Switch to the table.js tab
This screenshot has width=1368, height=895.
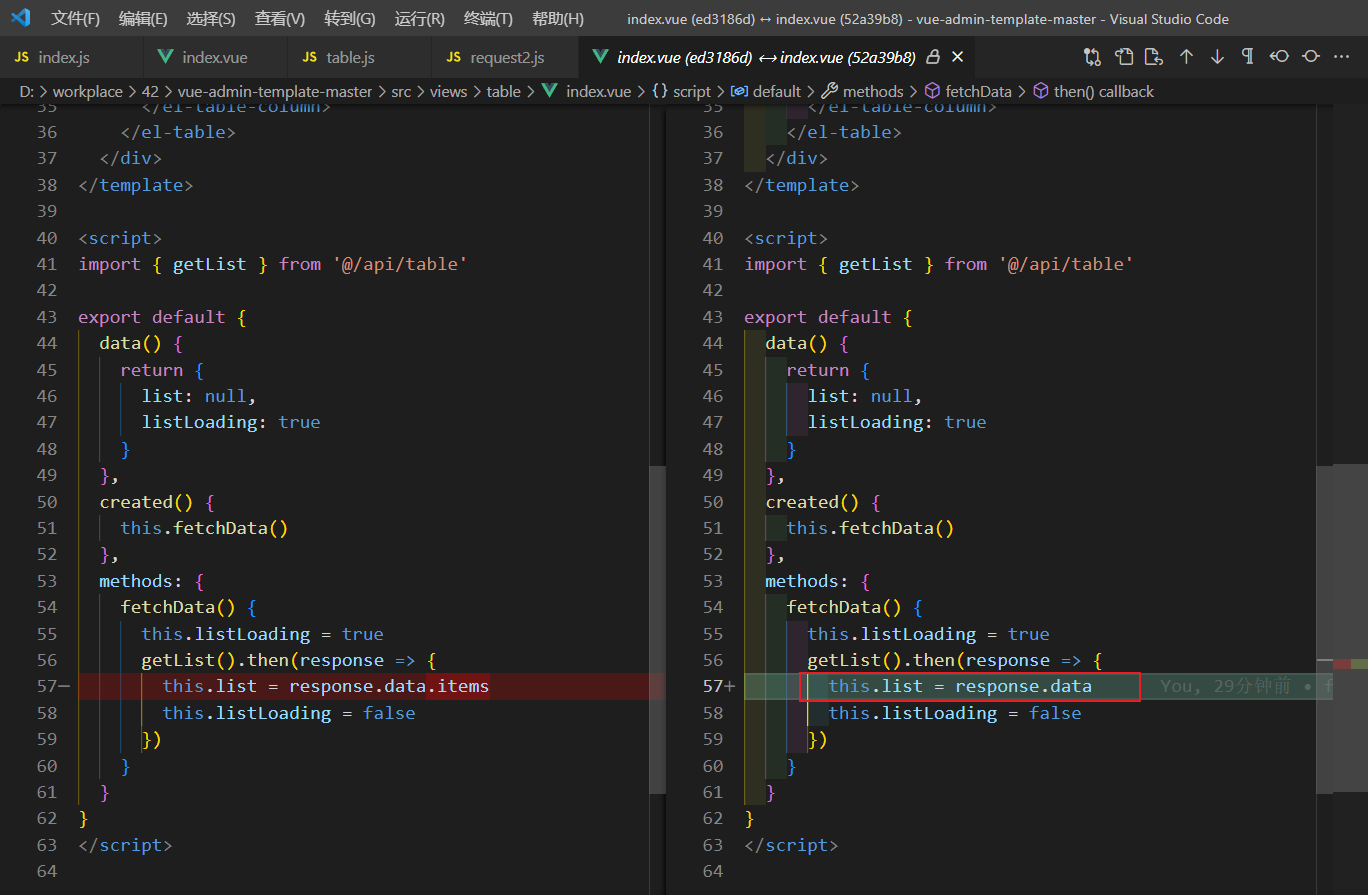tap(359, 57)
